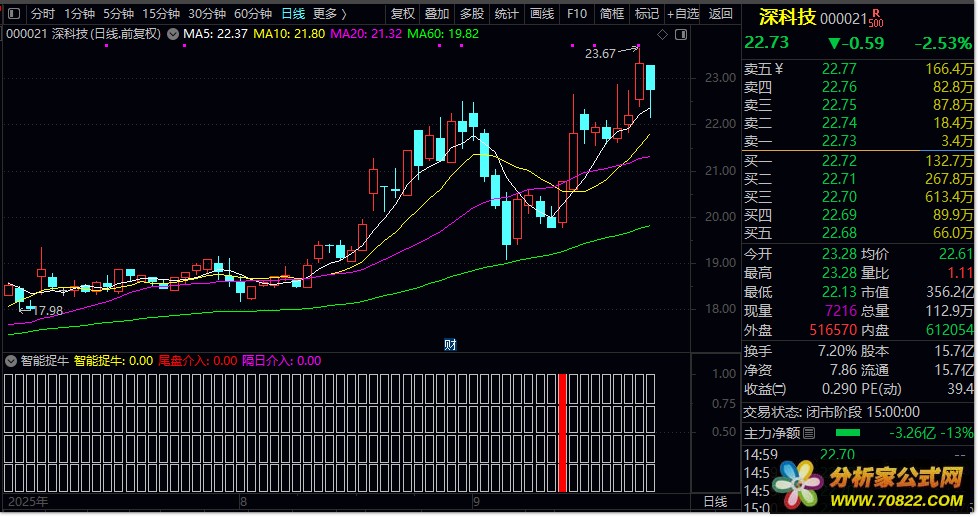Toggle the 叠加 overlay option
Image resolution: width=980 pixels, height=517 pixels.
pyautogui.click(x=436, y=14)
